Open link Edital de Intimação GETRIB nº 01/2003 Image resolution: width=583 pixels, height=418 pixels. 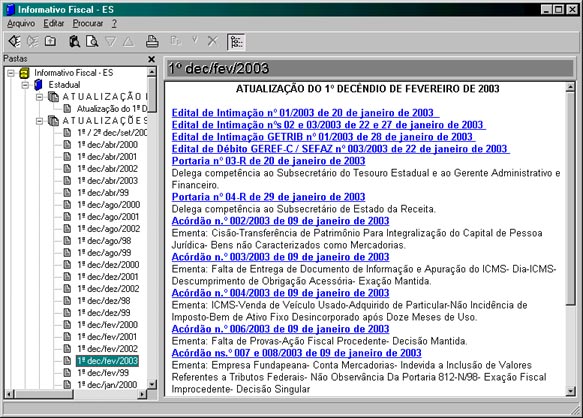point(323,136)
